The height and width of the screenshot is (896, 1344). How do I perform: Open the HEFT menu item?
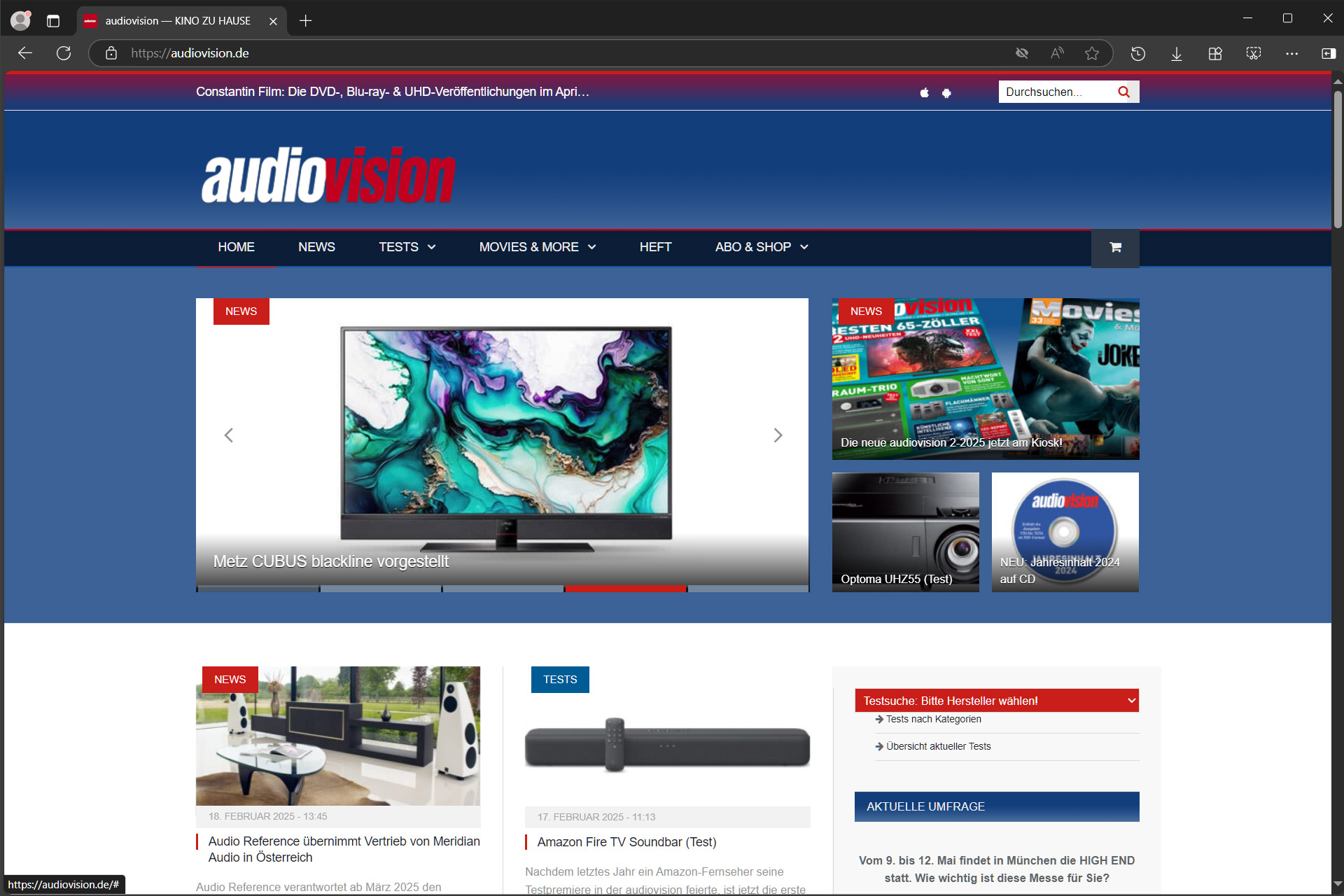[x=655, y=247]
